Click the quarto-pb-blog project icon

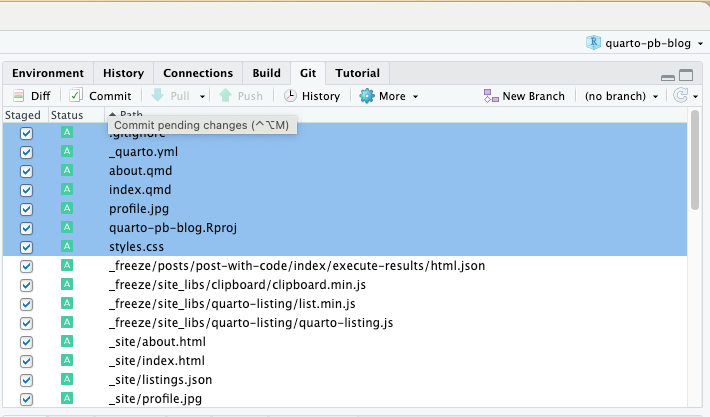(593, 43)
